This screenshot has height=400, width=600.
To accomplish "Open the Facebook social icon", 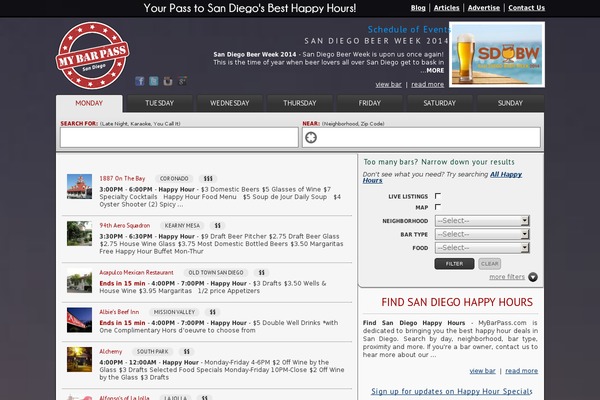I will (140, 81).
